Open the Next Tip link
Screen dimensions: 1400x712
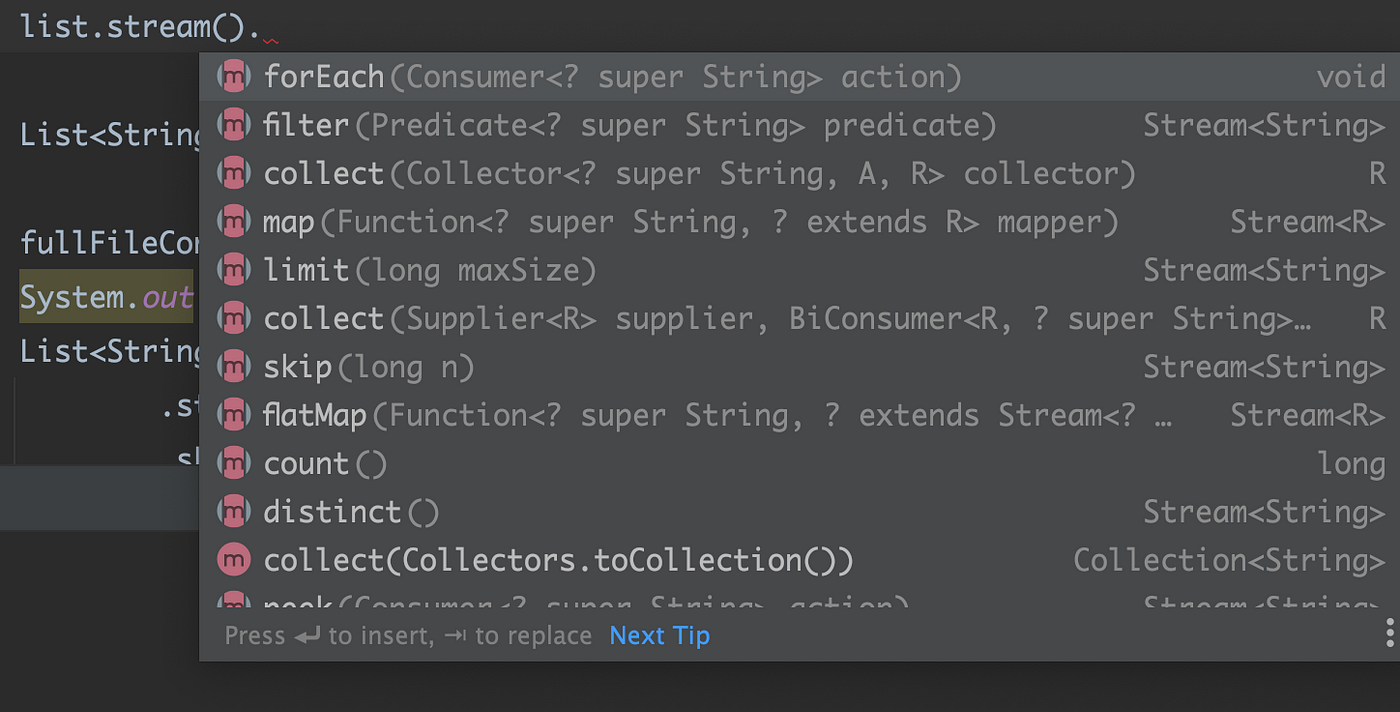(660, 636)
